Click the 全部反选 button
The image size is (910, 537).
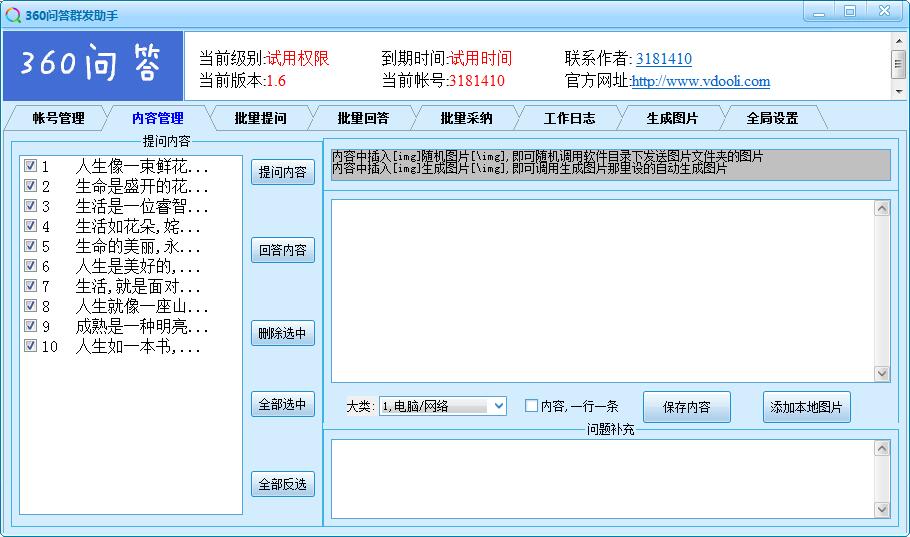pos(282,485)
